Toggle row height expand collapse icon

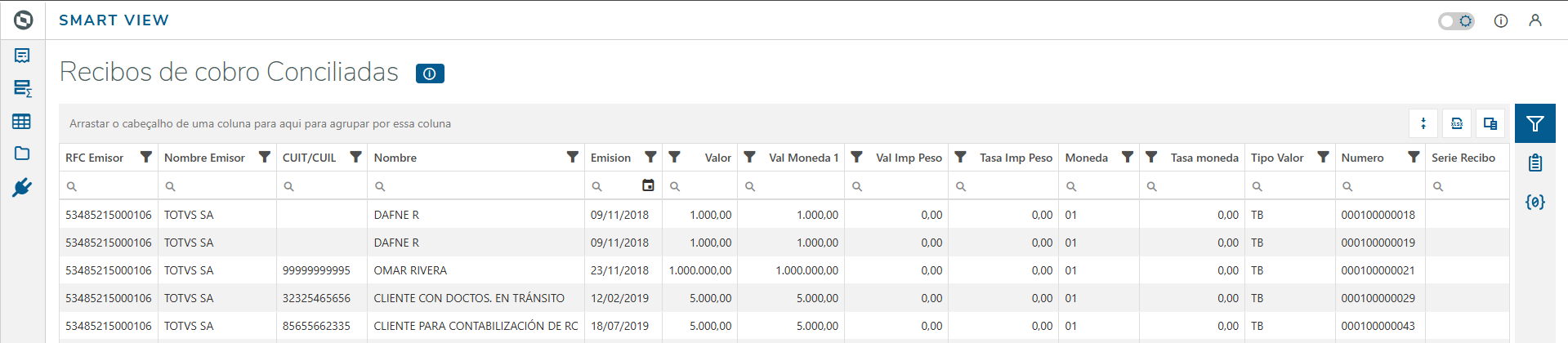tap(1423, 123)
